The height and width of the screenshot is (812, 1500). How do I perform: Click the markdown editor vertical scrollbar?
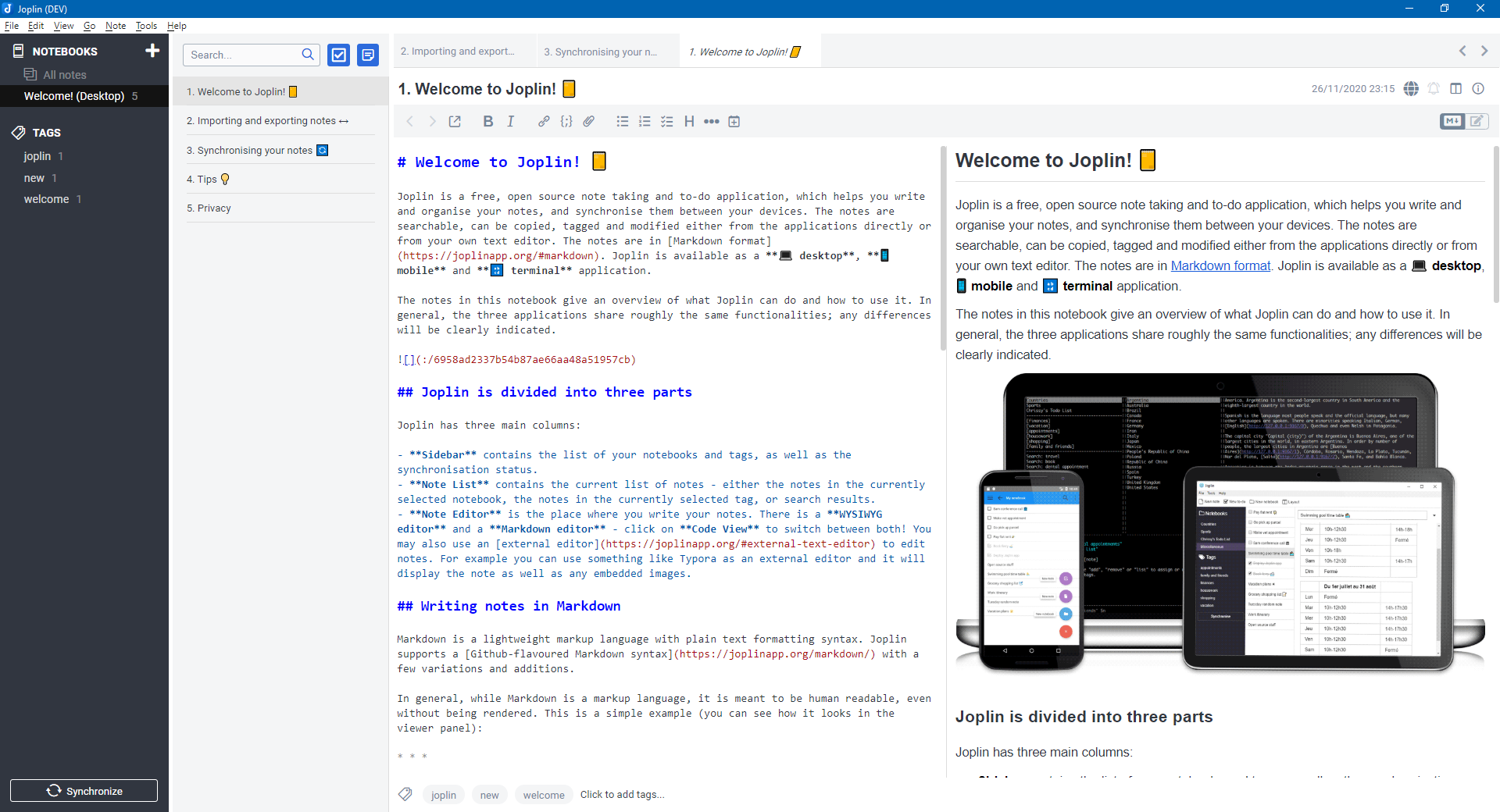(942, 248)
